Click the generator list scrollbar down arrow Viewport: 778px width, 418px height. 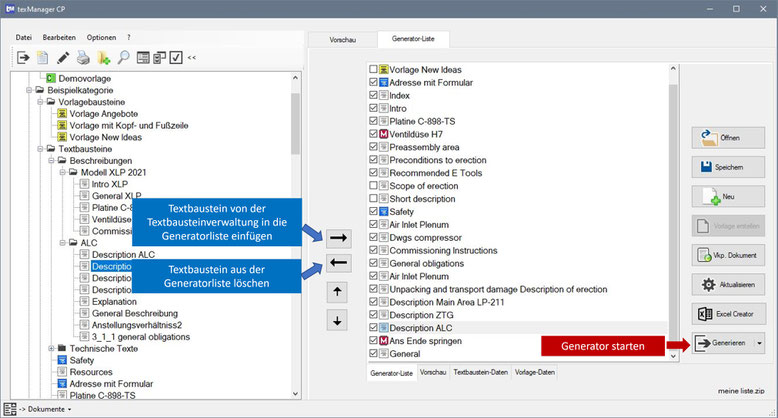(x=673, y=355)
